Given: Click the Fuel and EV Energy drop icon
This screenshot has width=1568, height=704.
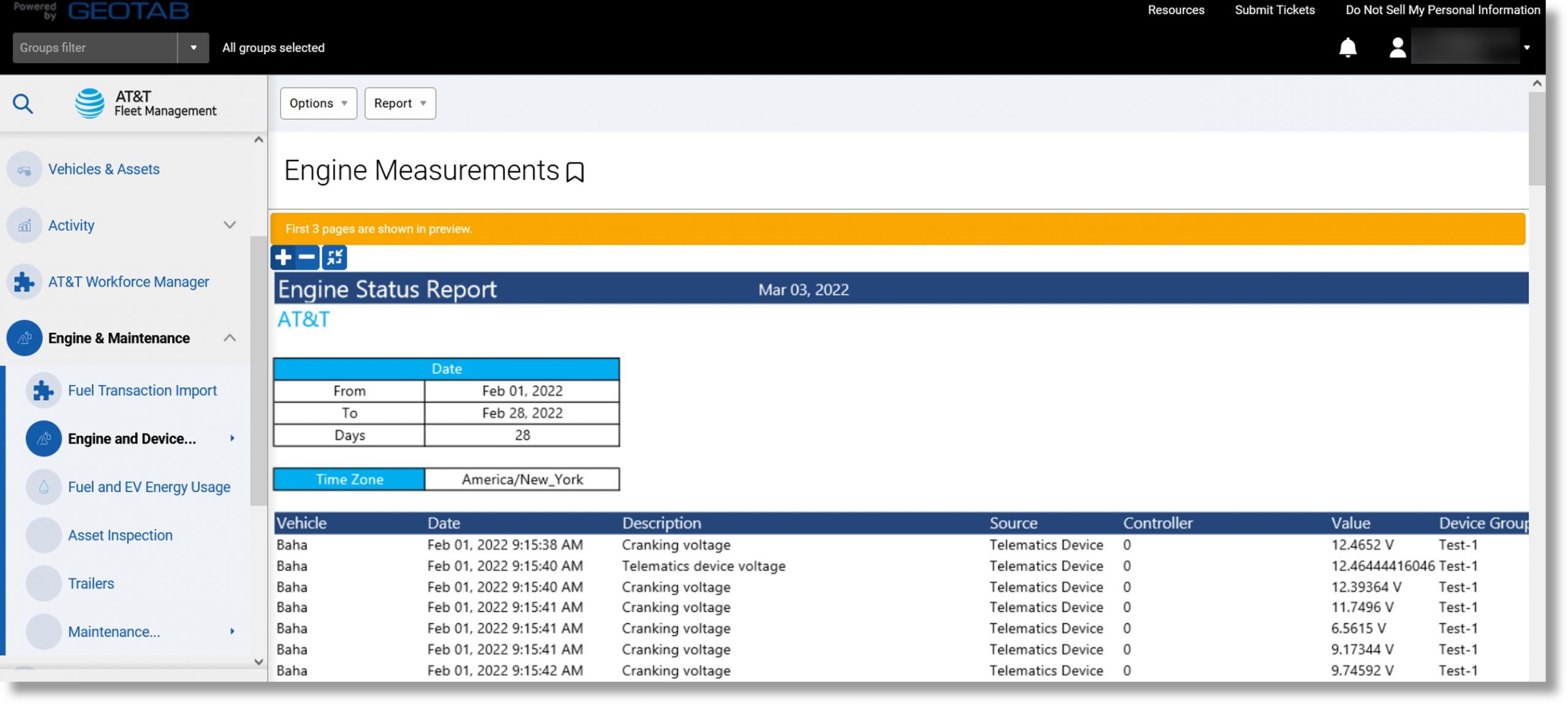Looking at the screenshot, I should click(43, 487).
